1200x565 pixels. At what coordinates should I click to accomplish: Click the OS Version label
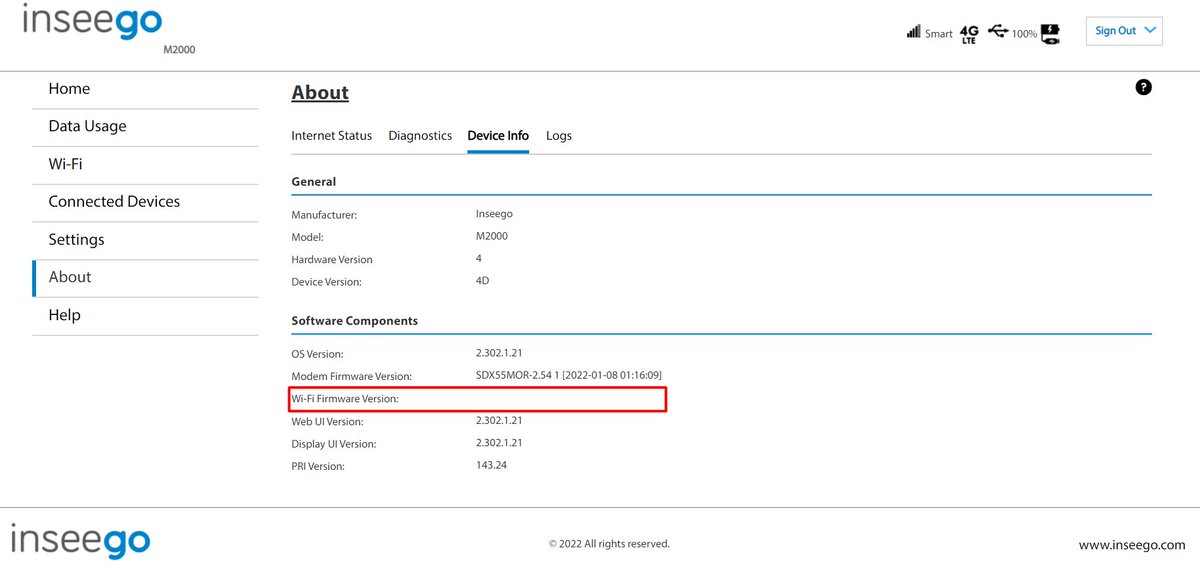[317, 354]
